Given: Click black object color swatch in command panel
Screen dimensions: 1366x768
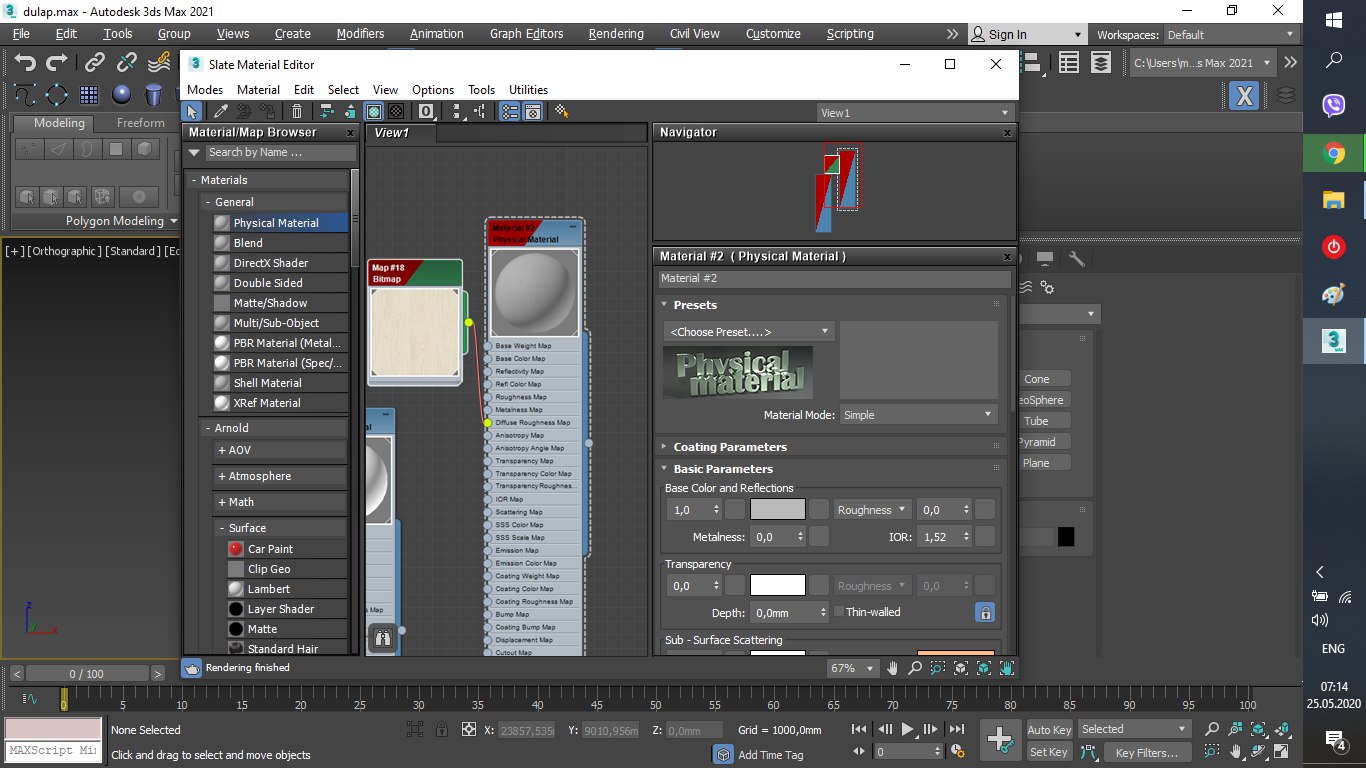Looking at the screenshot, I should click(x=1066, y=537).
